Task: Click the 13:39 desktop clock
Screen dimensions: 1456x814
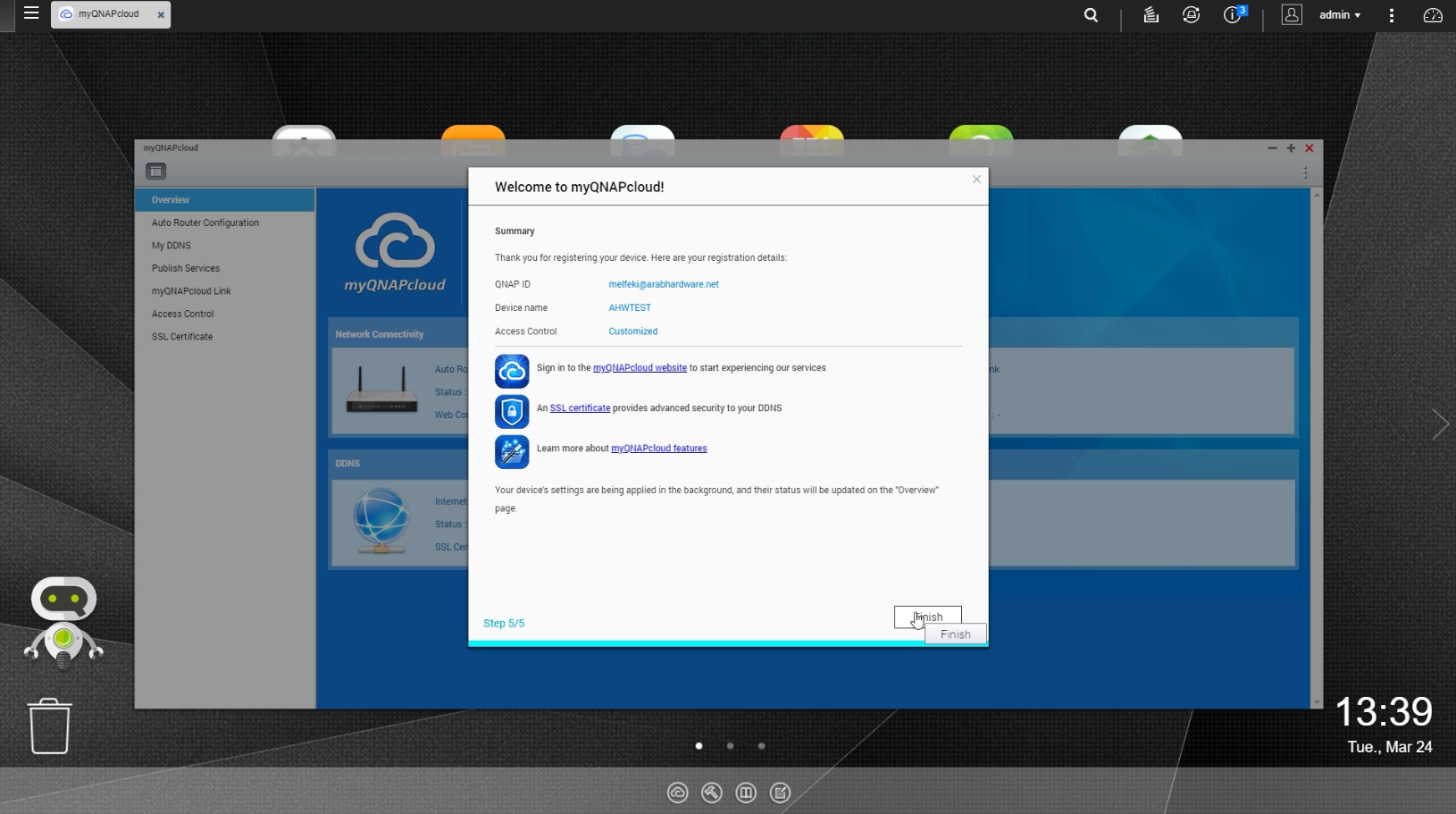Action: tap(1384, 712)
